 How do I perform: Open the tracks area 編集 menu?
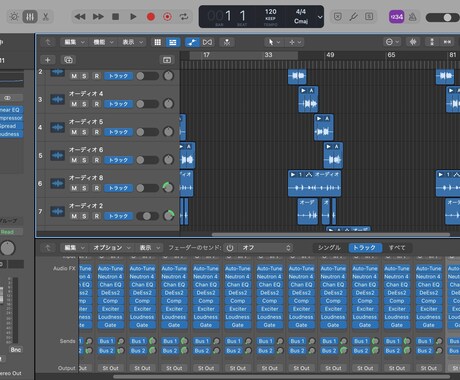pos(74,42)
